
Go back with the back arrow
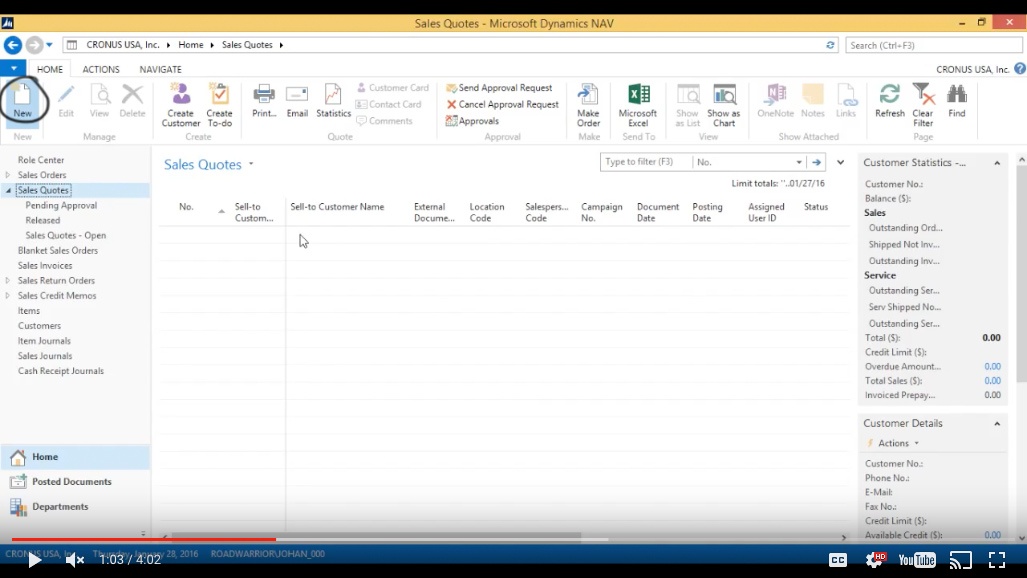pyautogui.click(x=12, y=45)
